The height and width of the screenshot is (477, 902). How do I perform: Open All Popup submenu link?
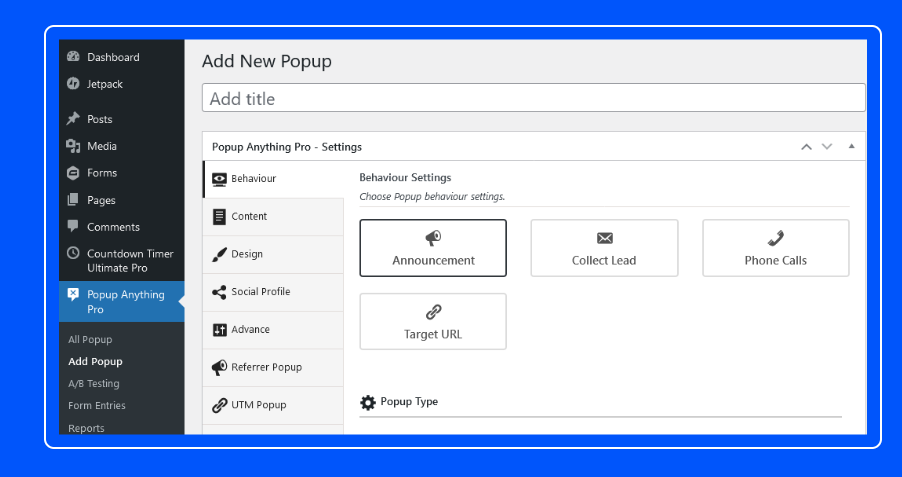click(x=90, y=339)
